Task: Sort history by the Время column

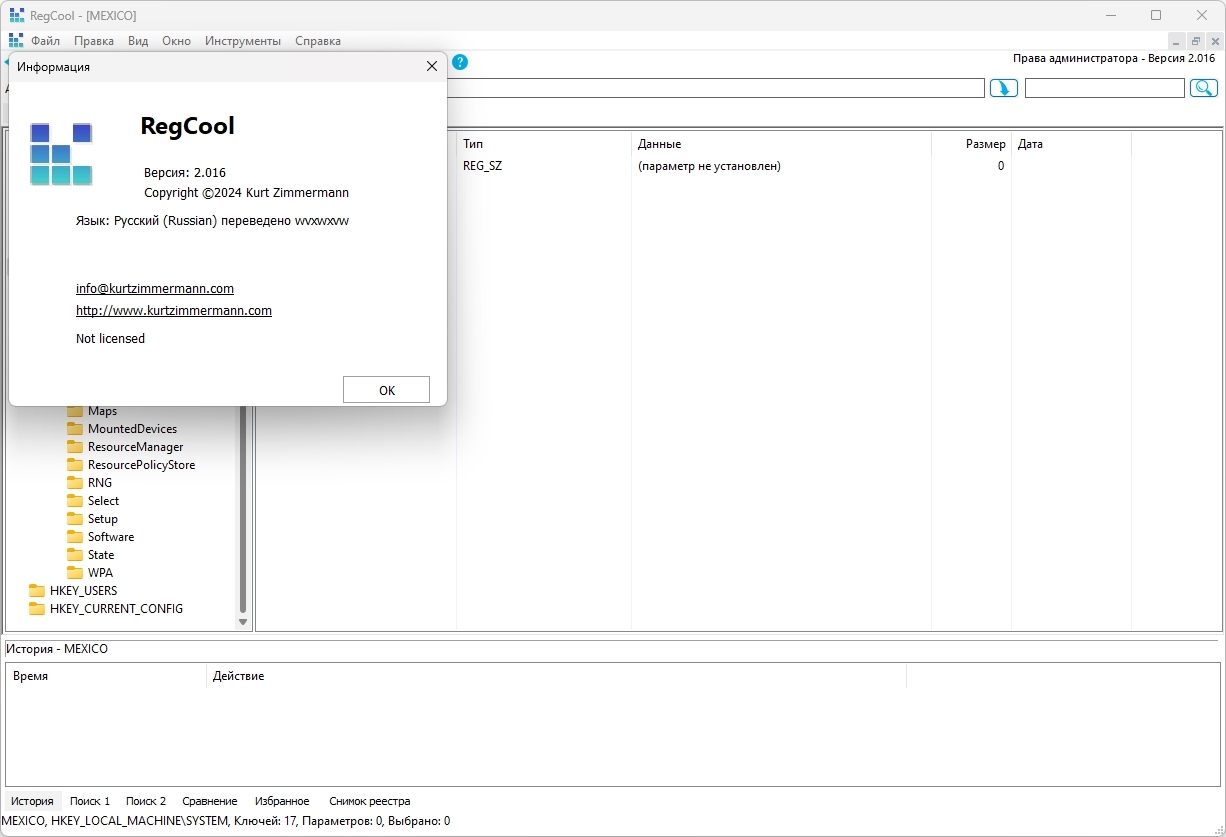Action: [106, 676]
